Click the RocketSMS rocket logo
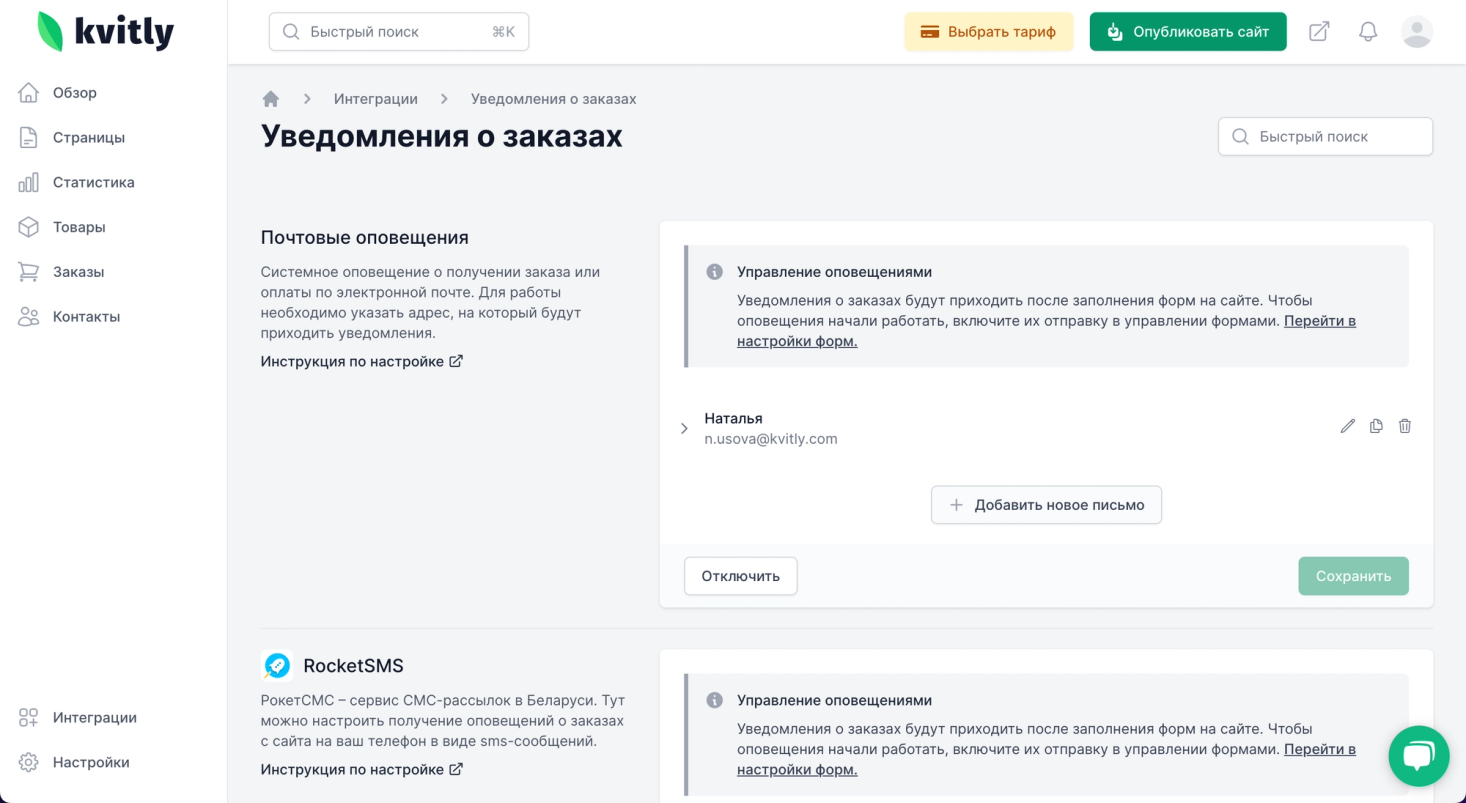The height and width of the screenshot is (803, 1466). tap(277, 665)
